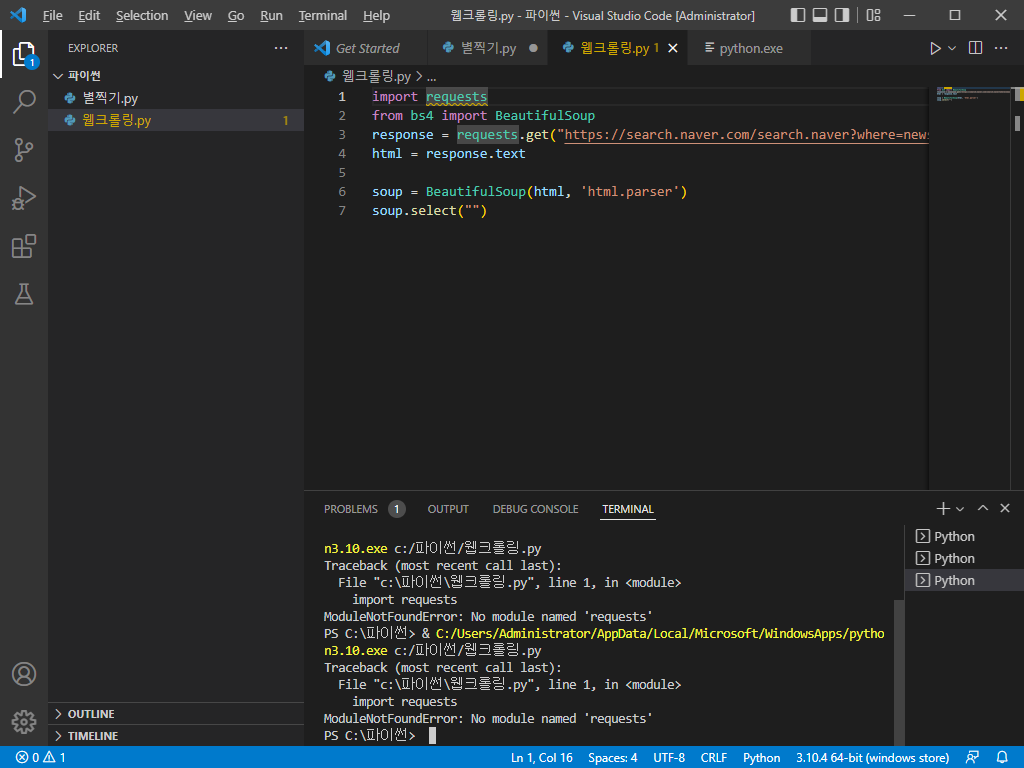The width and height of the screenshot is (1024, 768).
Task: Click Ln 1, Col 16 status item
Action: (541, 758)
